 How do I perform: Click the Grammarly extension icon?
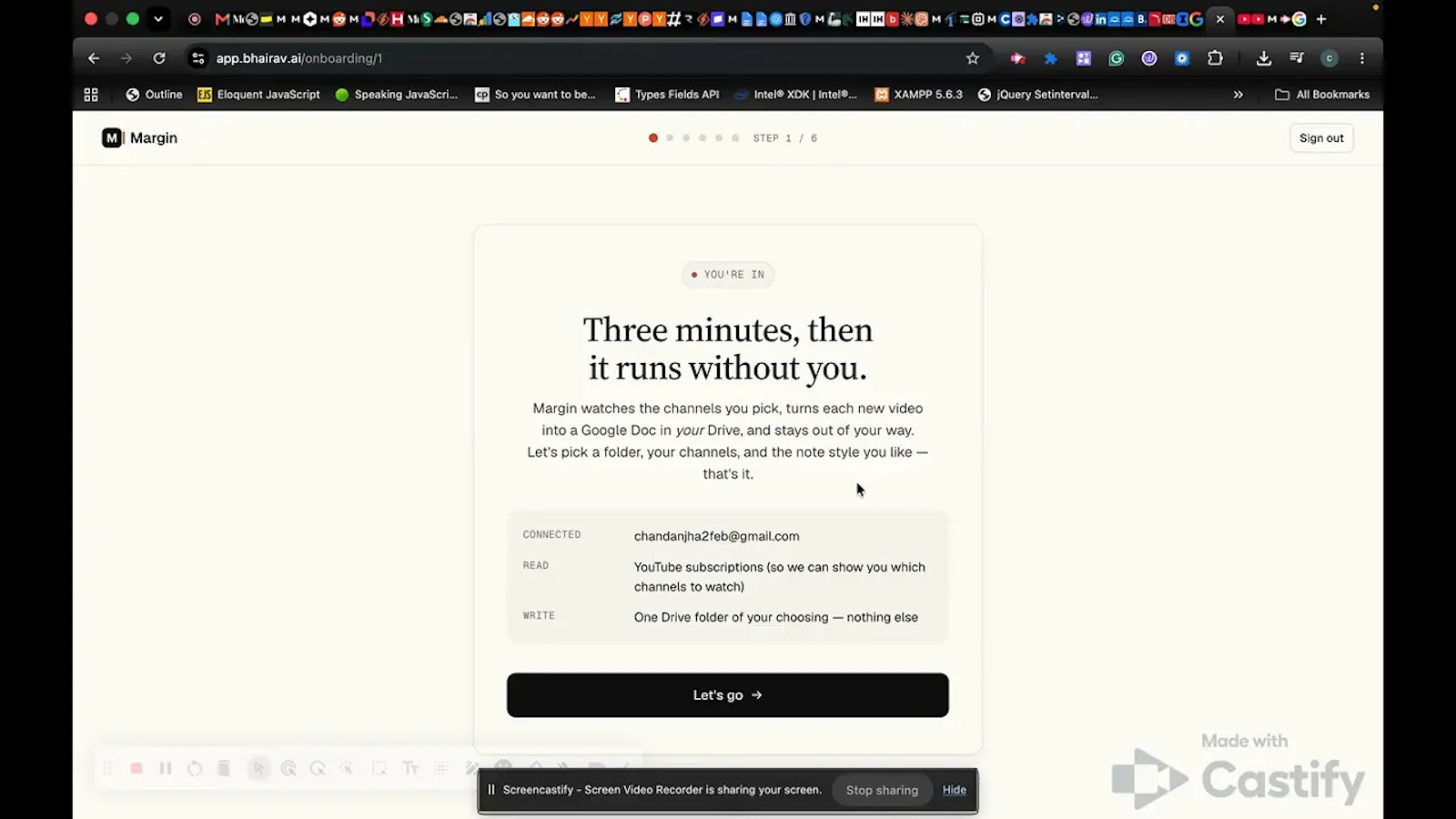pyautogui.click(x=1117, y=58)
